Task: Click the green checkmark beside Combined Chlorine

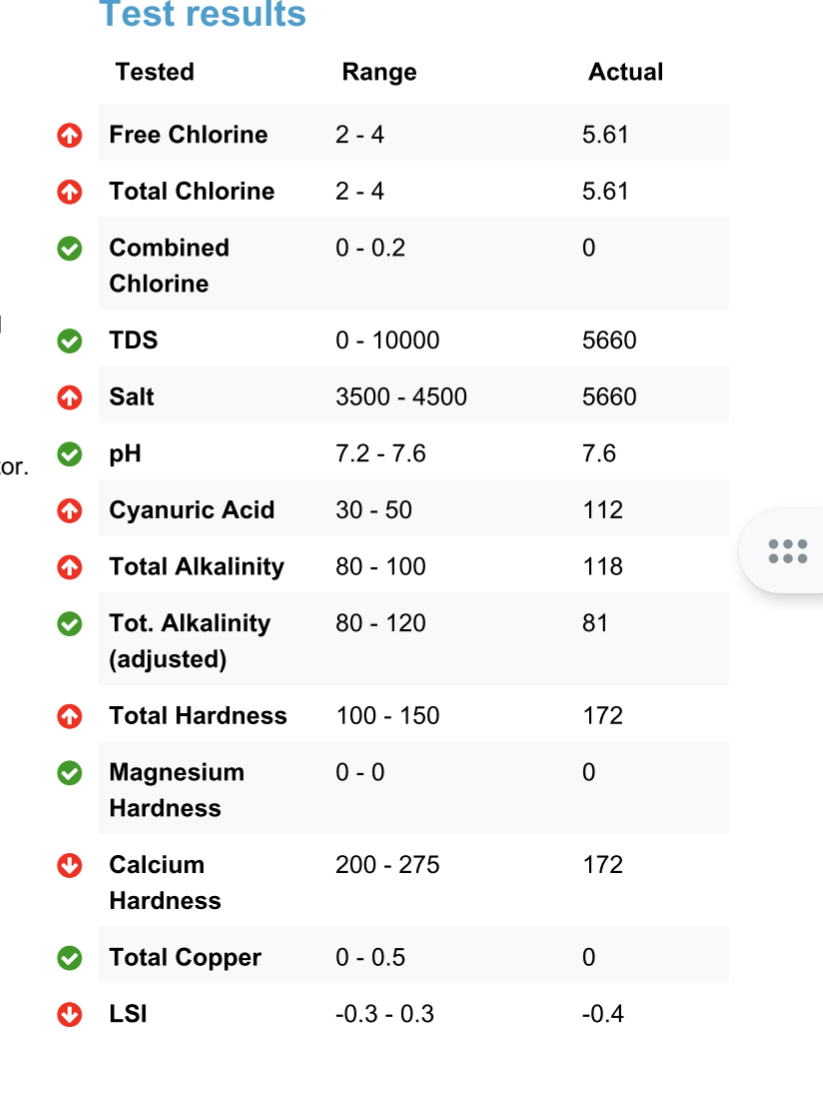Action: 70,248
